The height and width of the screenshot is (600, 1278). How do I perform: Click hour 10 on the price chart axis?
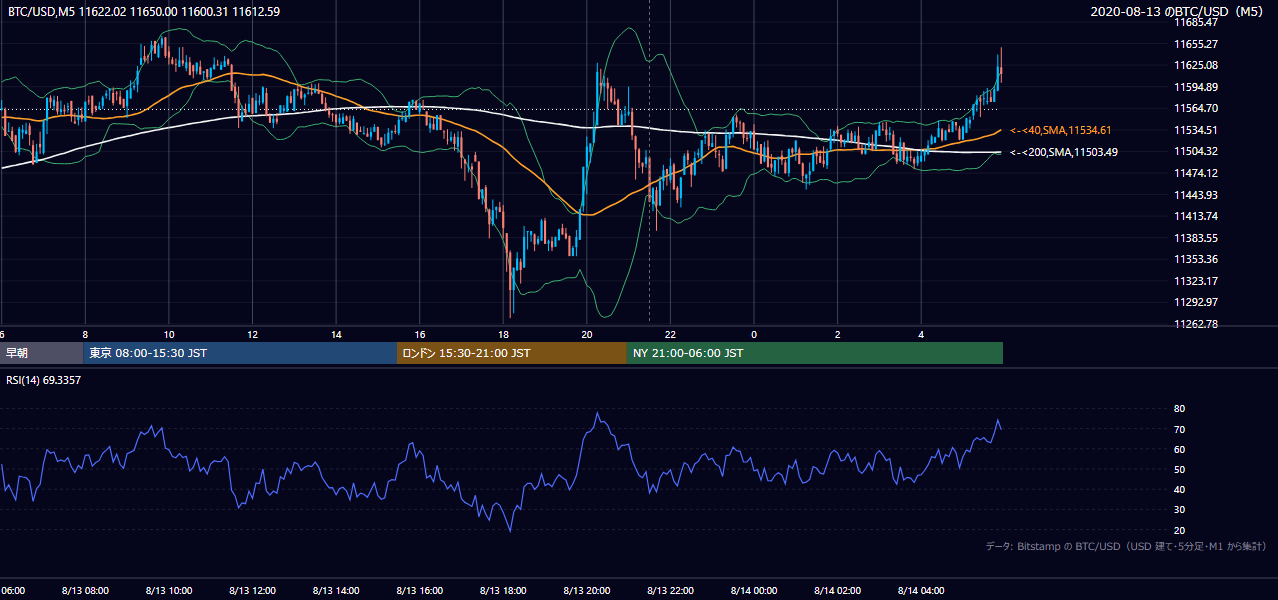click(x=169, y=334)
